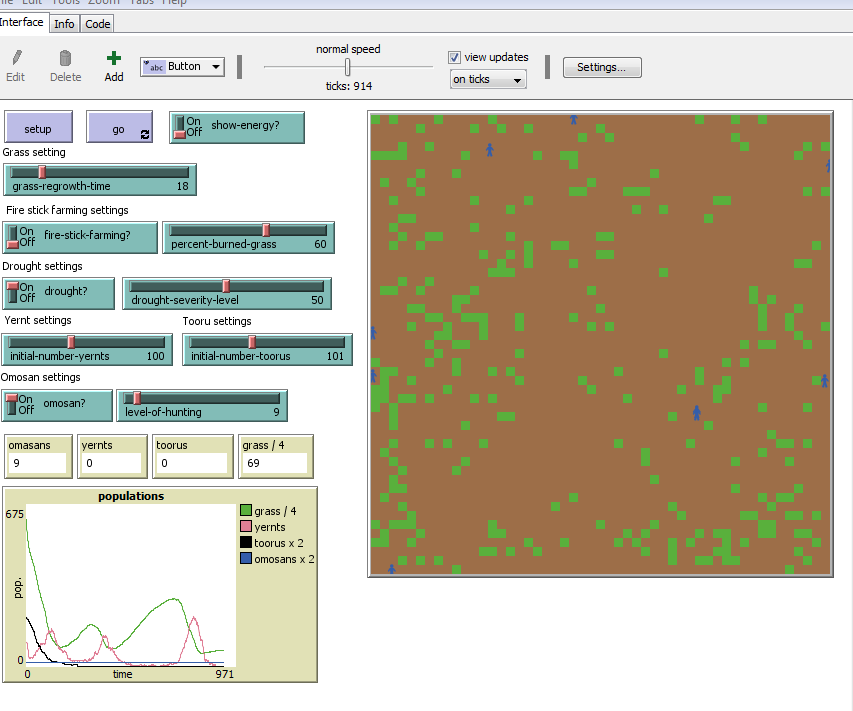
Task: Click the black toorus x 2 legend swatch
Action: coord(246,542)
